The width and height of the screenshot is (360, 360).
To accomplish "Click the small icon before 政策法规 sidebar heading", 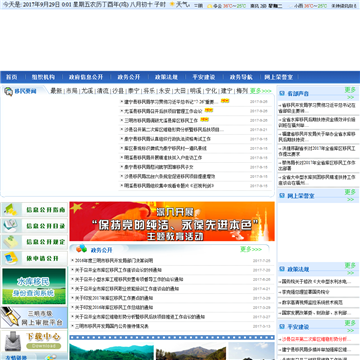I will coord(282,269).
